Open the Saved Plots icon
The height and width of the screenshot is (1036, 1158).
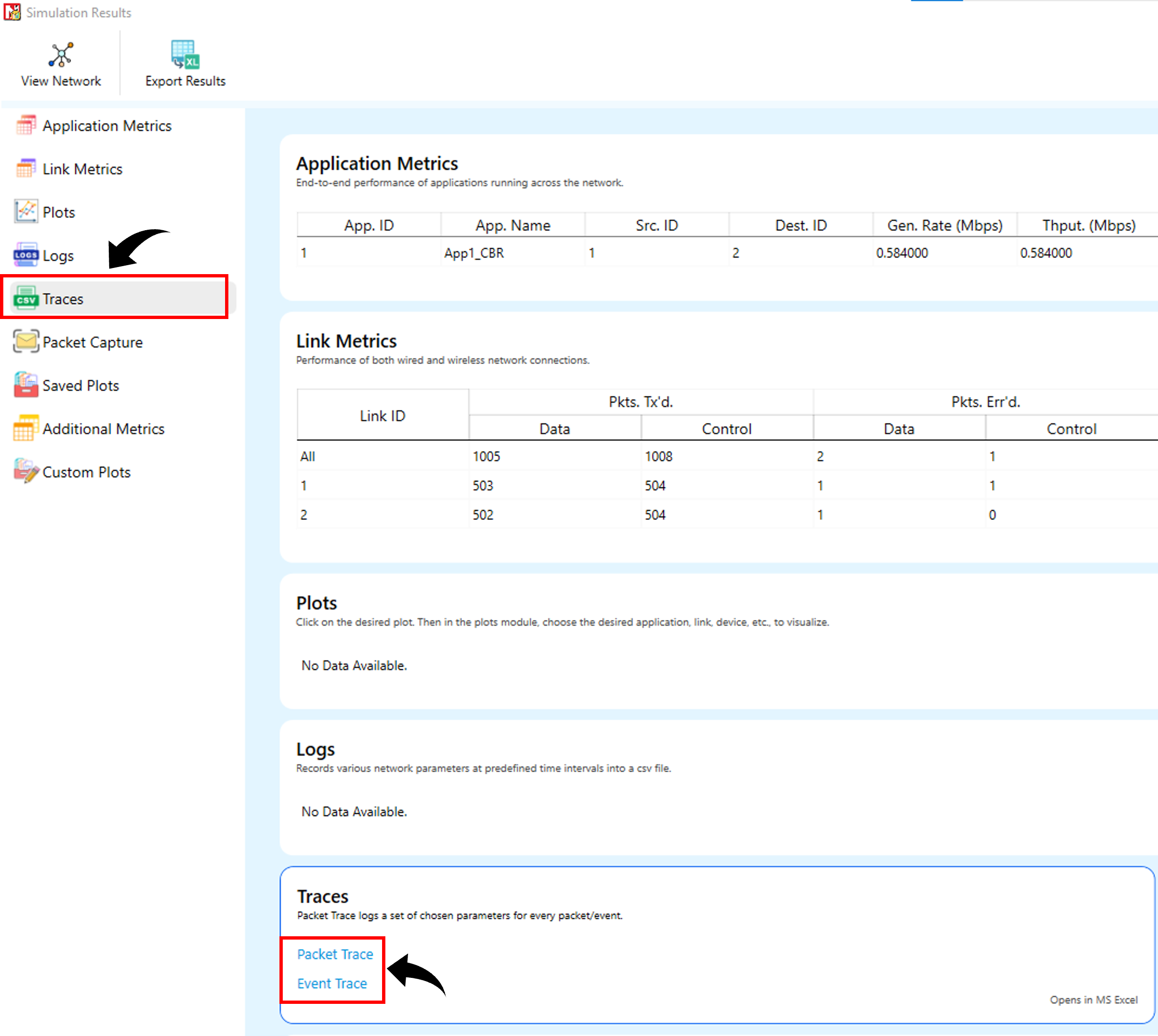(26, 385)
